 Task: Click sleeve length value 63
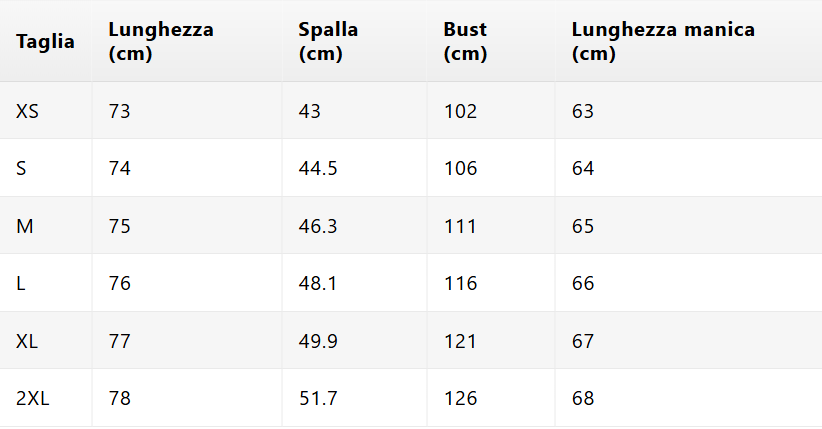pos(583,111)
